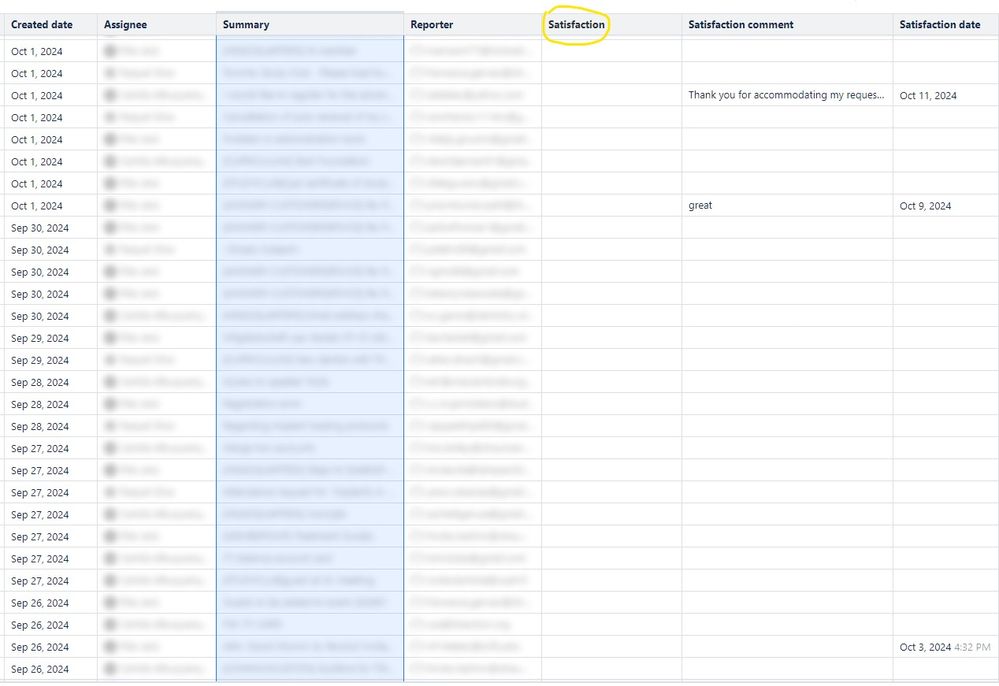Open the 'Thank you for accommodating my reques...' comment

pos(786,95)
